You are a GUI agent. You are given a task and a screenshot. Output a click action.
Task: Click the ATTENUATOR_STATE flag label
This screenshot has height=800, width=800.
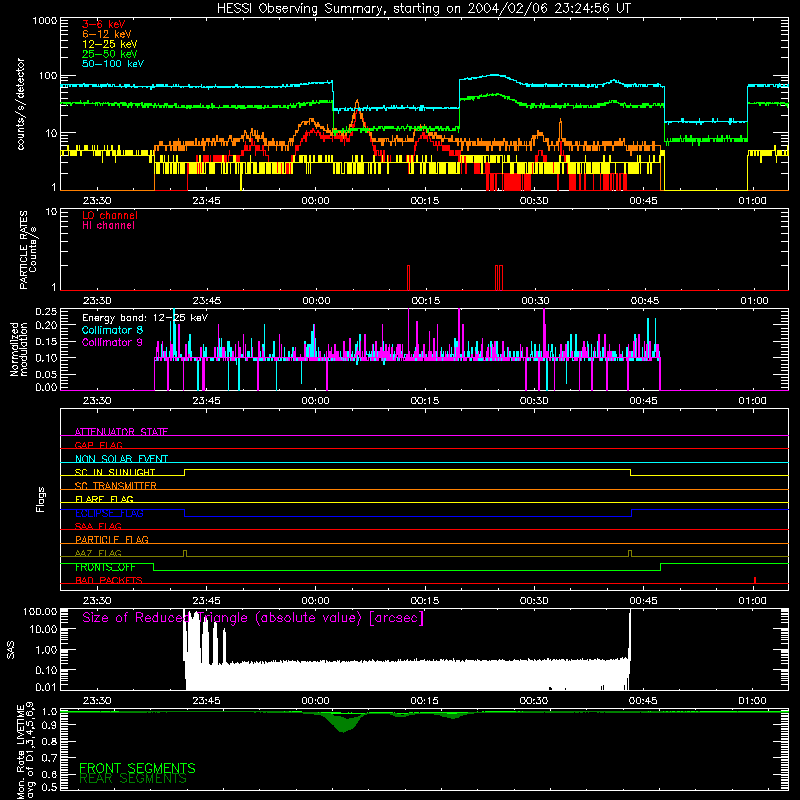(121, 432)
